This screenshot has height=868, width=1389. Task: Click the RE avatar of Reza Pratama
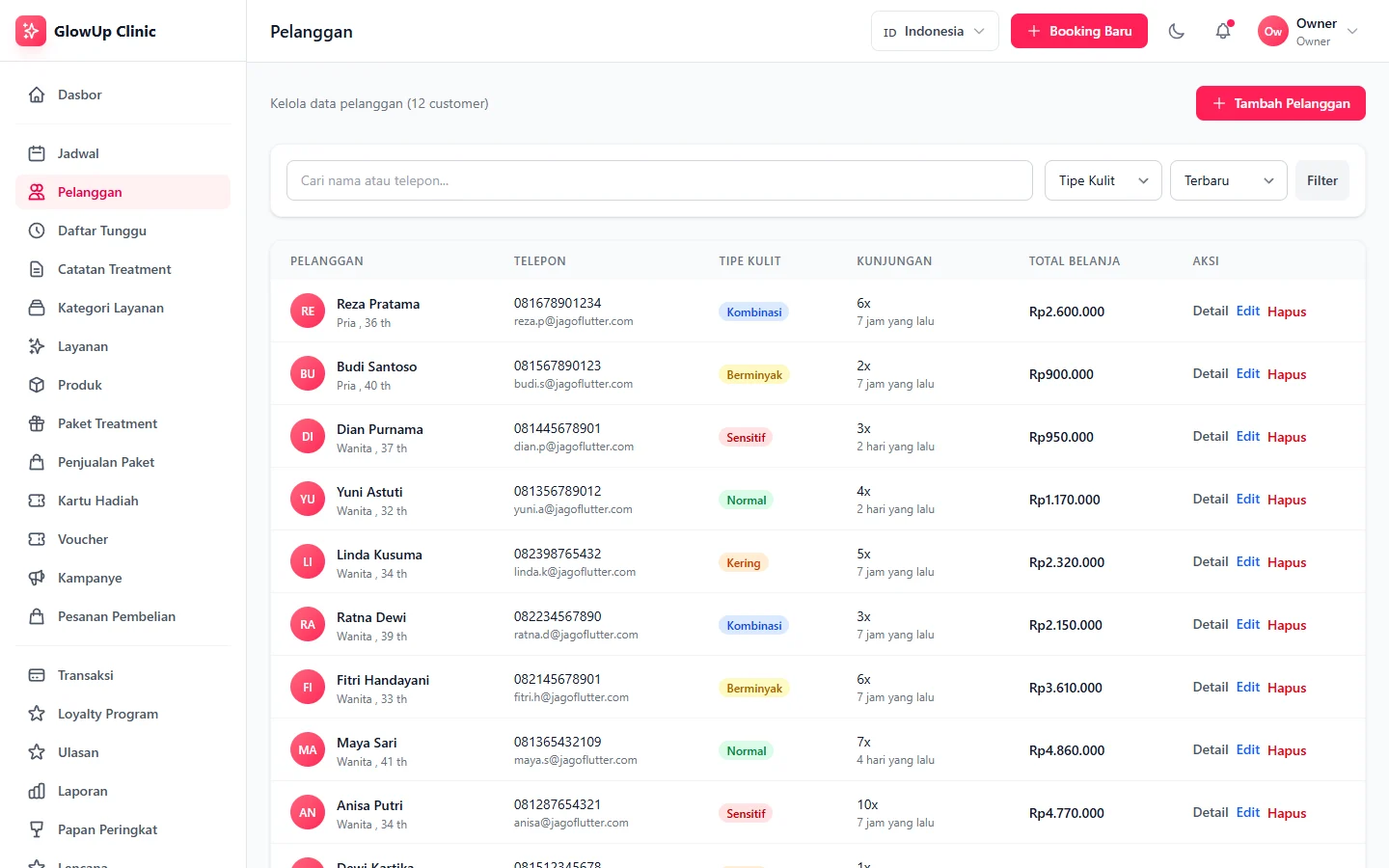coord(308,311)
